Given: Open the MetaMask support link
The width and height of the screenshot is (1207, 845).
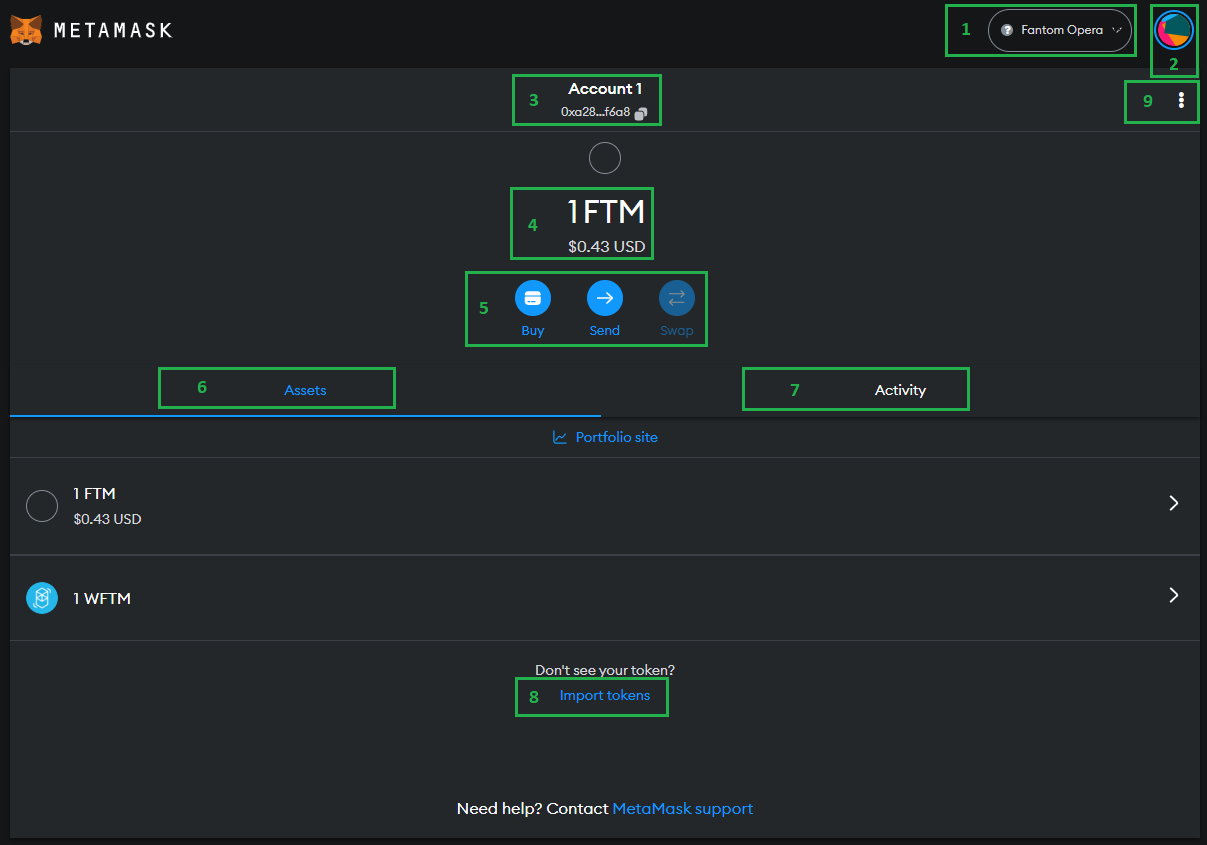Looking at the screenshot, I should point(682,808).
